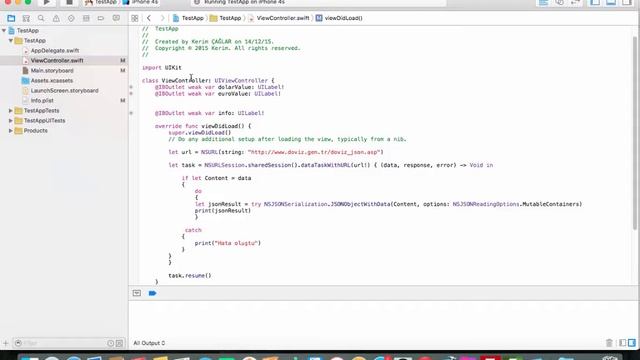The height and width of the screenshot is (360, 640).
Task: Switch to the Version editor button
Action: (x=576, y=2)
